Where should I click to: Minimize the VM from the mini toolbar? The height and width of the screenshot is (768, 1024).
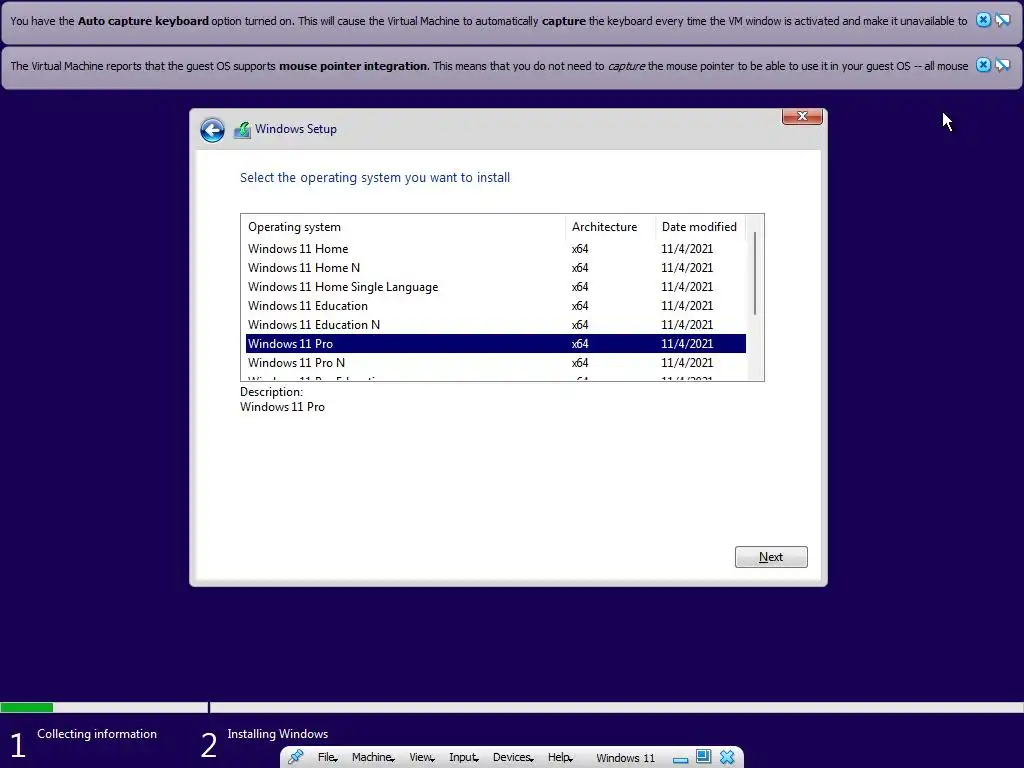[x=680, y=758]
